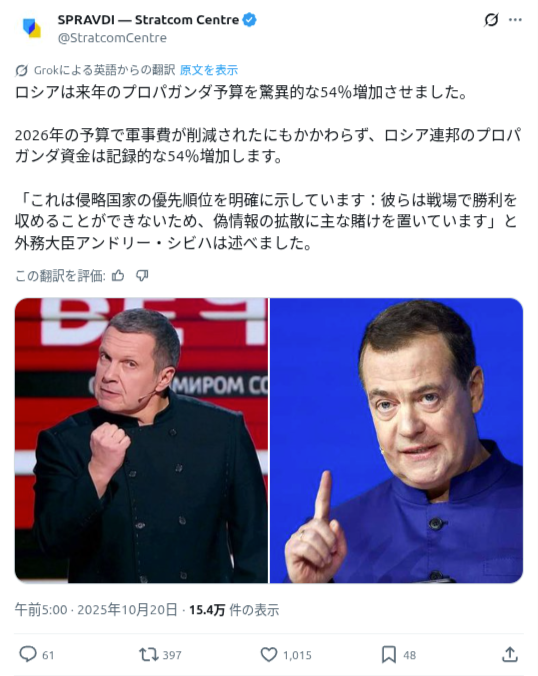Screen dimensions: 538x676
Task: Open the left photo with the raised fist
Action: pyautogui.click(x=141, y=441)
